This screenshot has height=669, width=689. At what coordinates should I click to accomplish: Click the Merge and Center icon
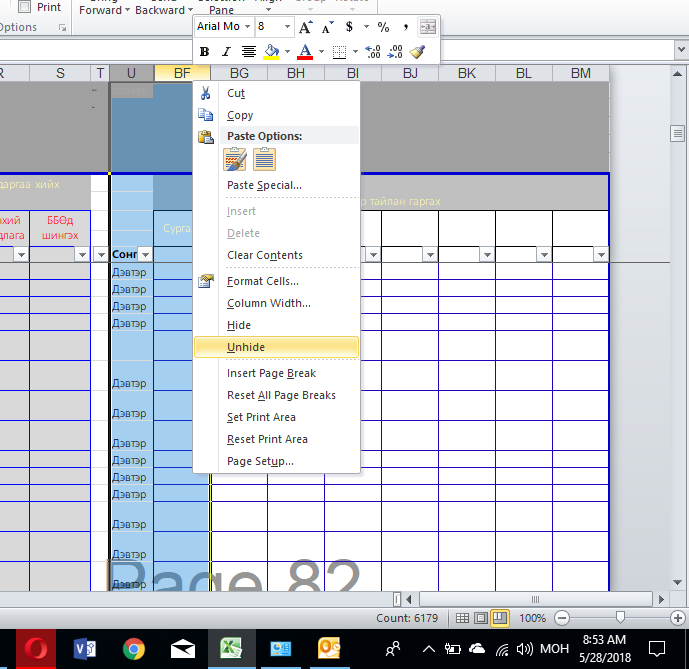click(x=428, y=27)
